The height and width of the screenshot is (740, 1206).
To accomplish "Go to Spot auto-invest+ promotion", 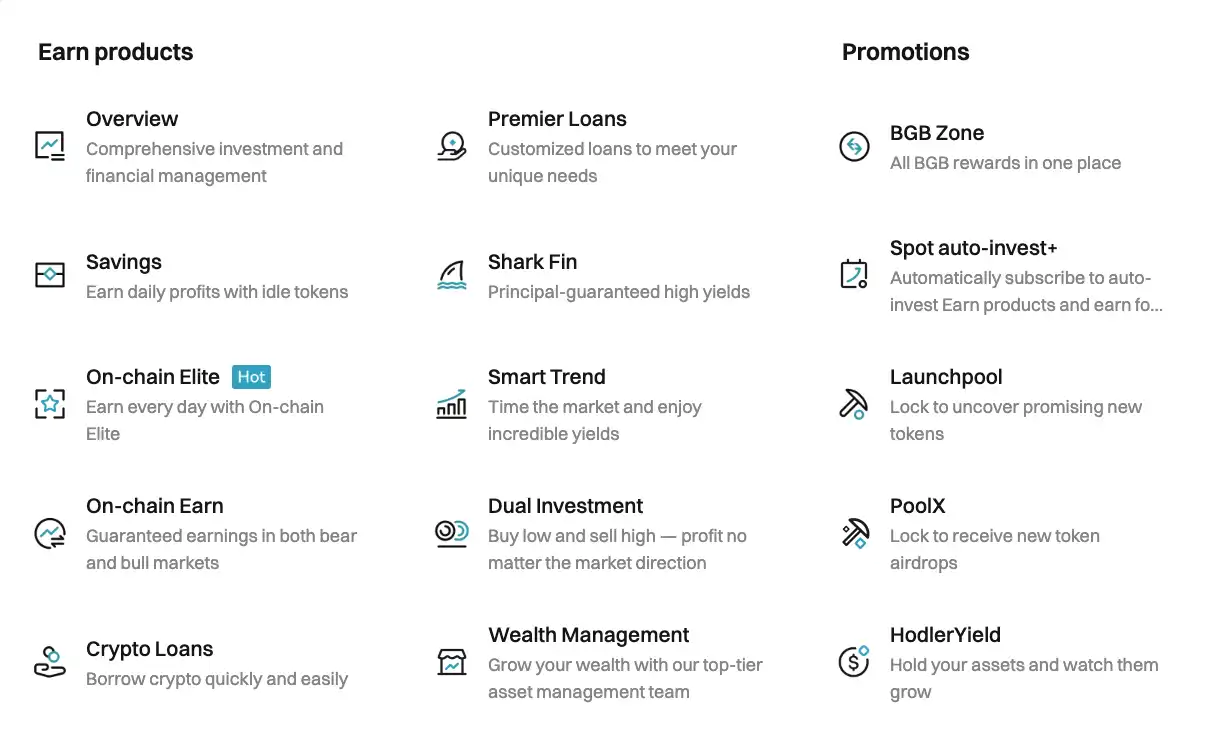I will pyautogui.click(x=973, y=248).
